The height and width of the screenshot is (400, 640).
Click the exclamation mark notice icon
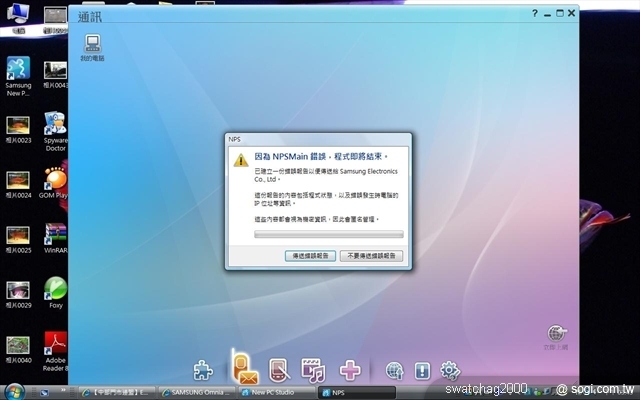point(422,371)
